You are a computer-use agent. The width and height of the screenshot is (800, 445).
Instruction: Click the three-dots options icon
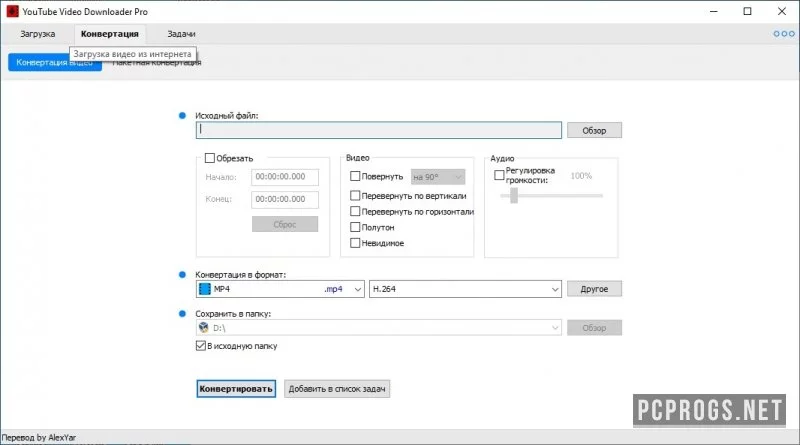click(x=784, y=34)
